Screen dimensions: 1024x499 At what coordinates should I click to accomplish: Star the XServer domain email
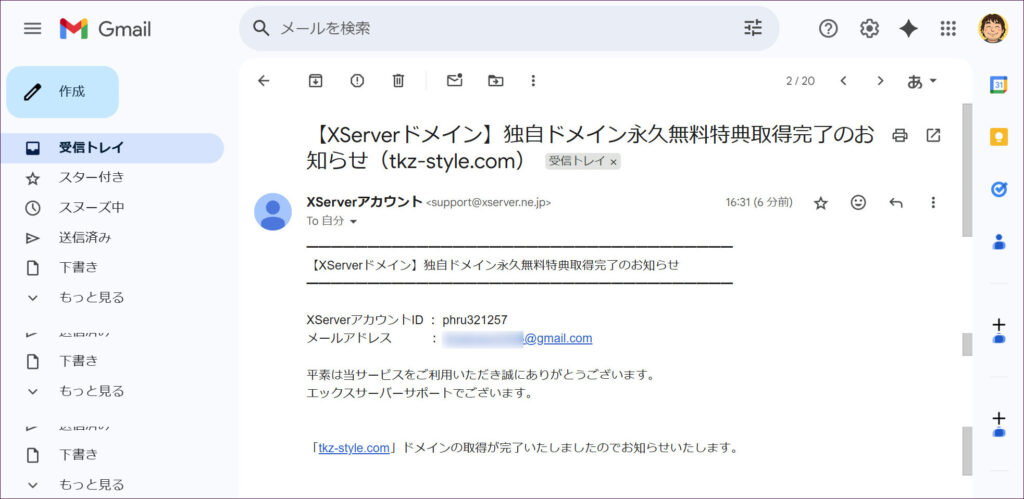coord(821,203)
